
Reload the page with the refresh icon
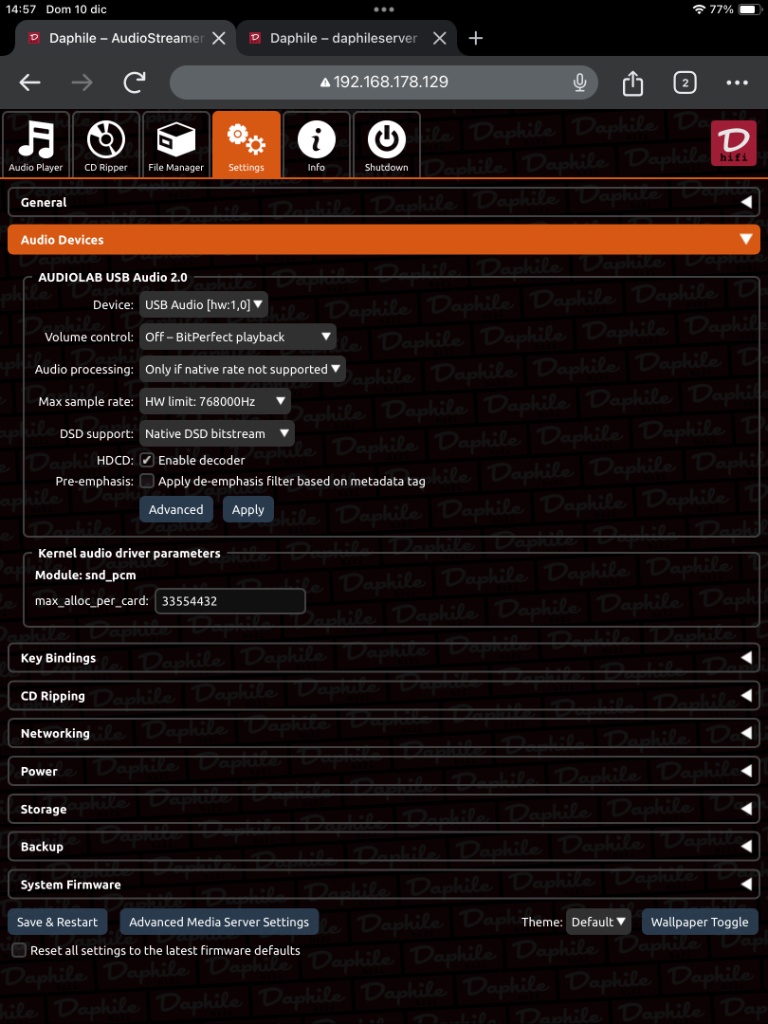click(x=135, y=82)
